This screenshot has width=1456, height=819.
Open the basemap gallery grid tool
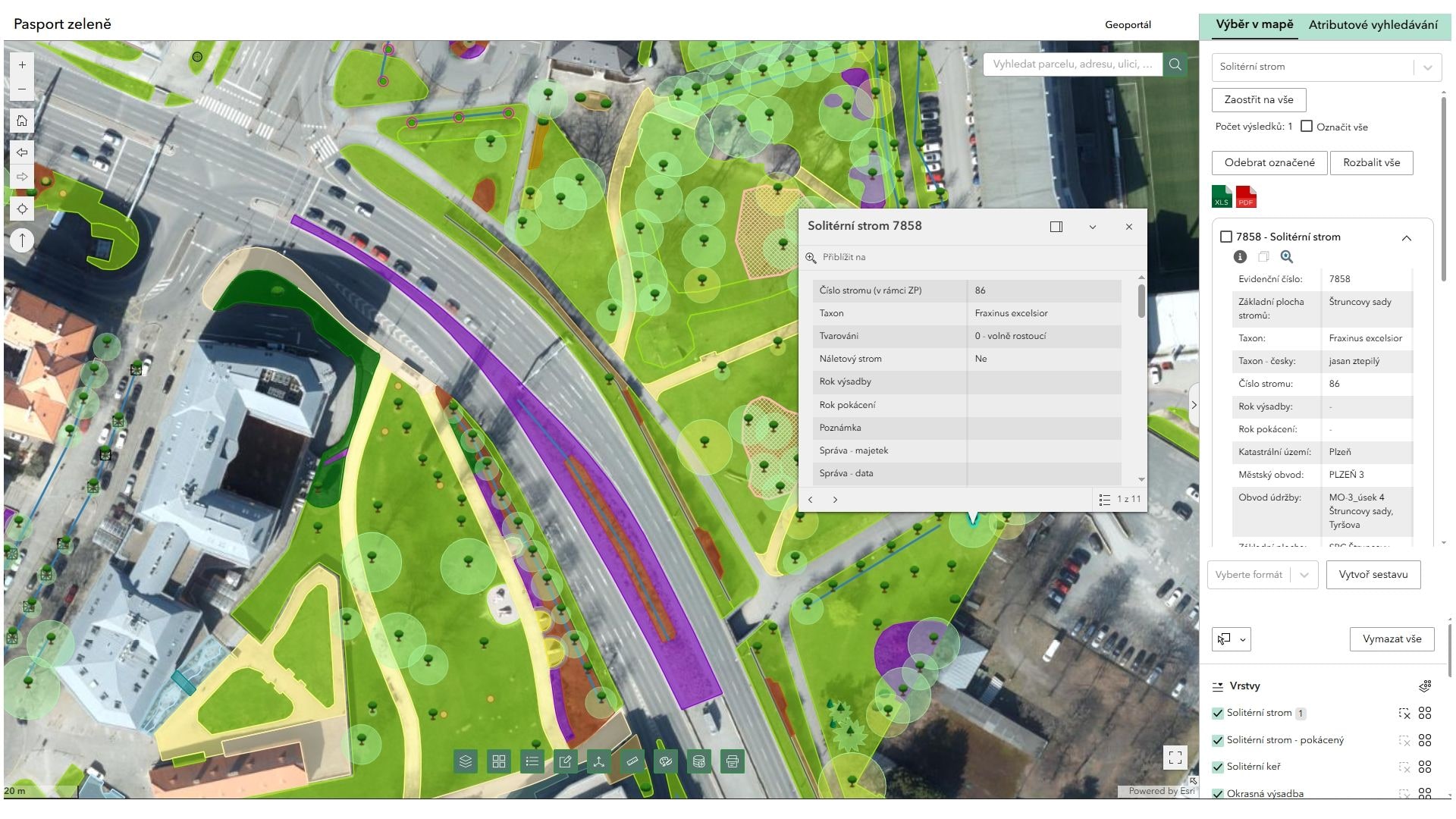[499, 761]
